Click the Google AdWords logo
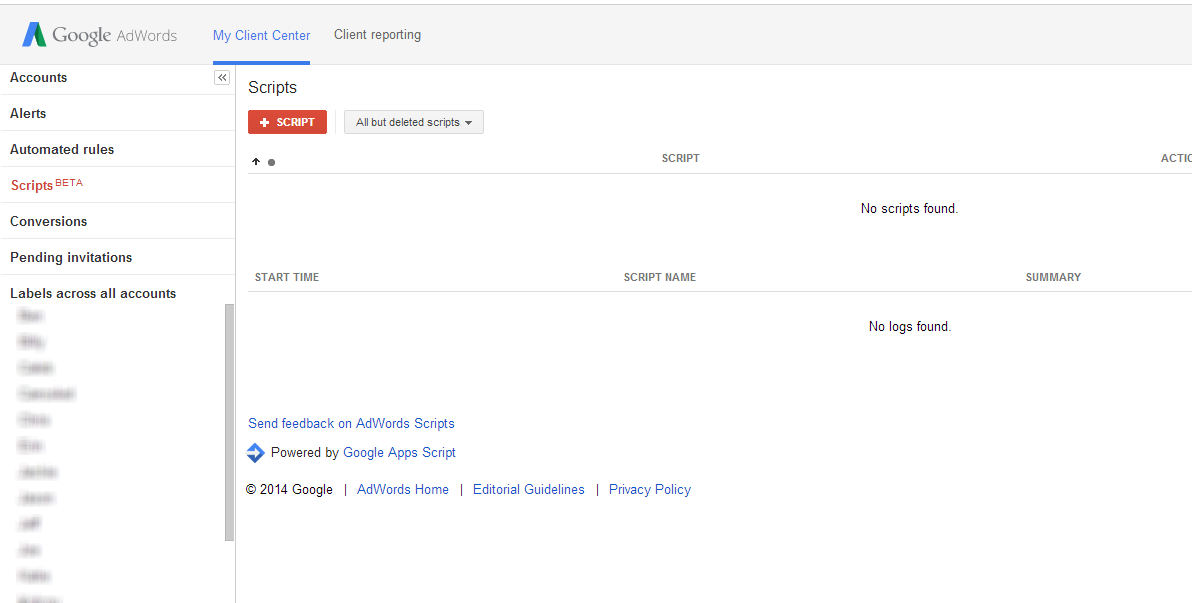 pos(99,35)
